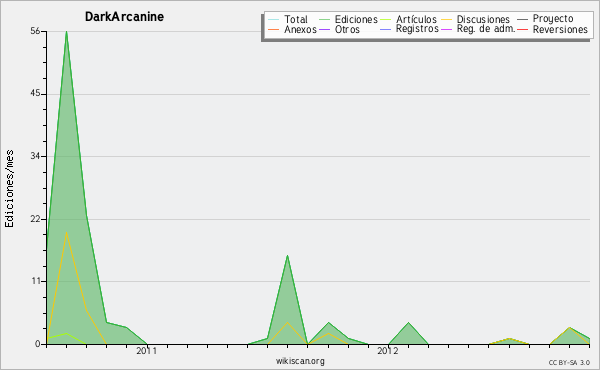Viewport: 600px width, 370px height.
Task: Open the wikiscan.org source label
Action: click(x=300, y=361)
